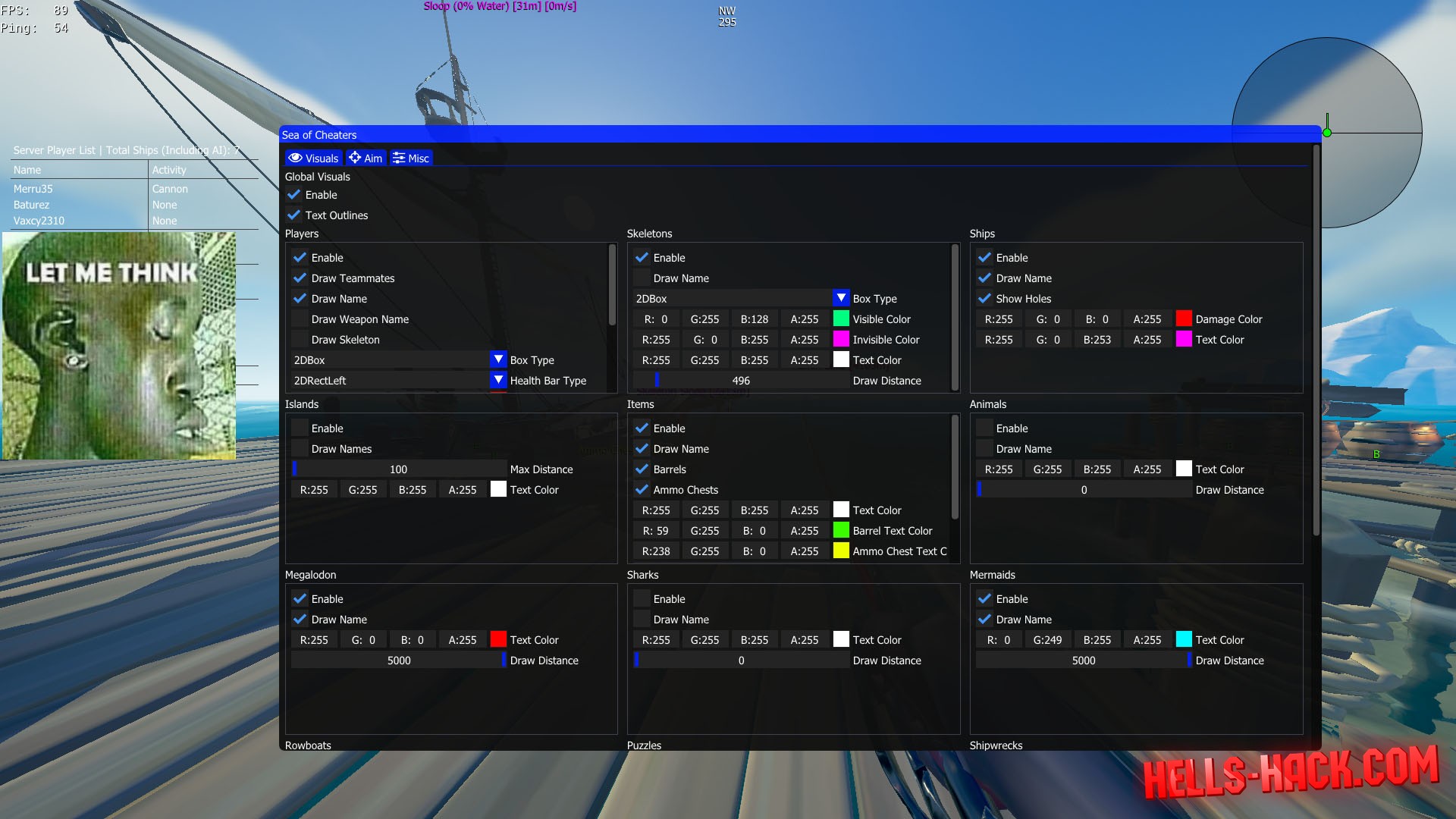Click the Damage Color red swatch in Ships
Screen dimensions: 1456x819
(x=1182, y=319)
